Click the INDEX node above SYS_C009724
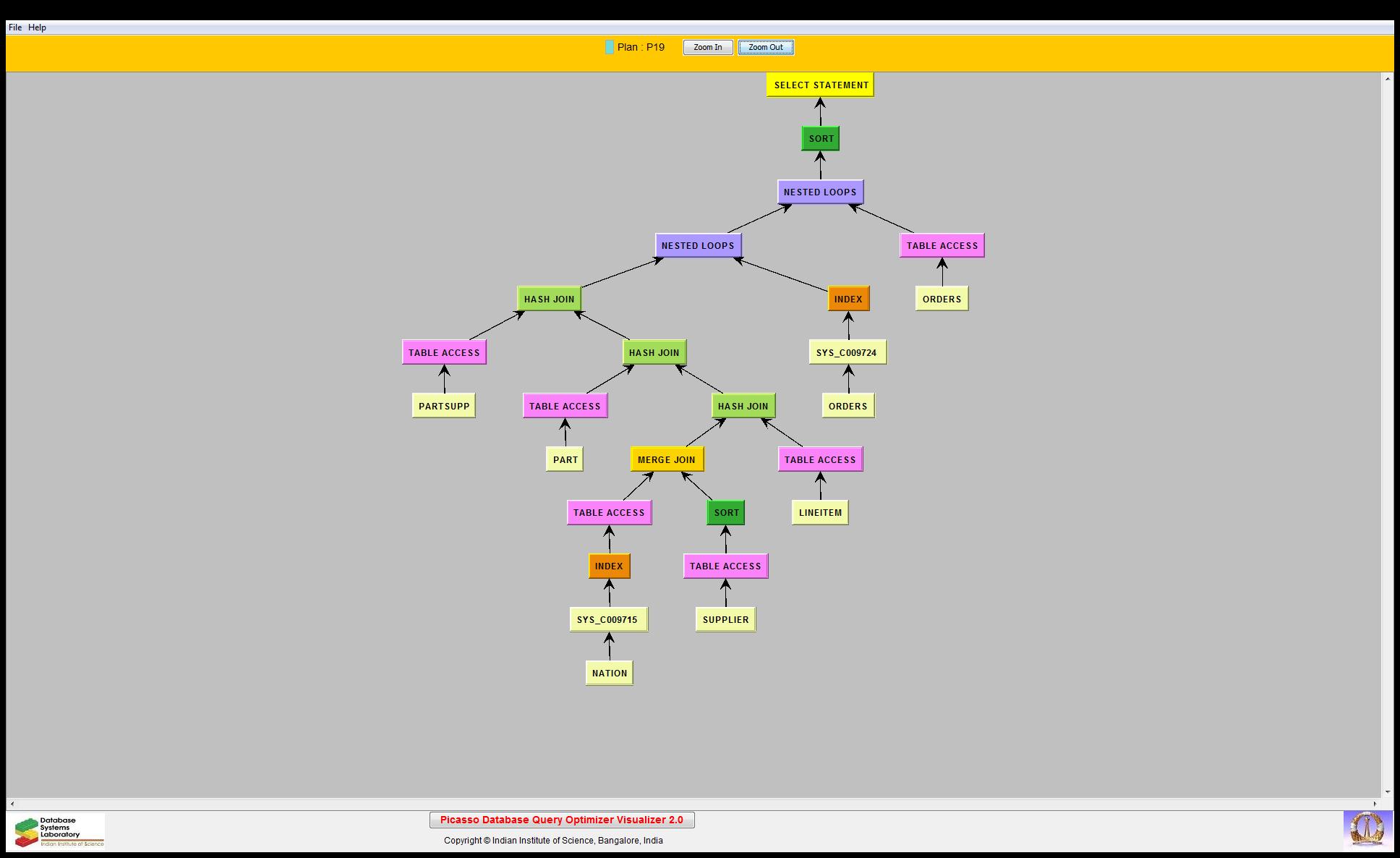 click(x=848, y=299)
